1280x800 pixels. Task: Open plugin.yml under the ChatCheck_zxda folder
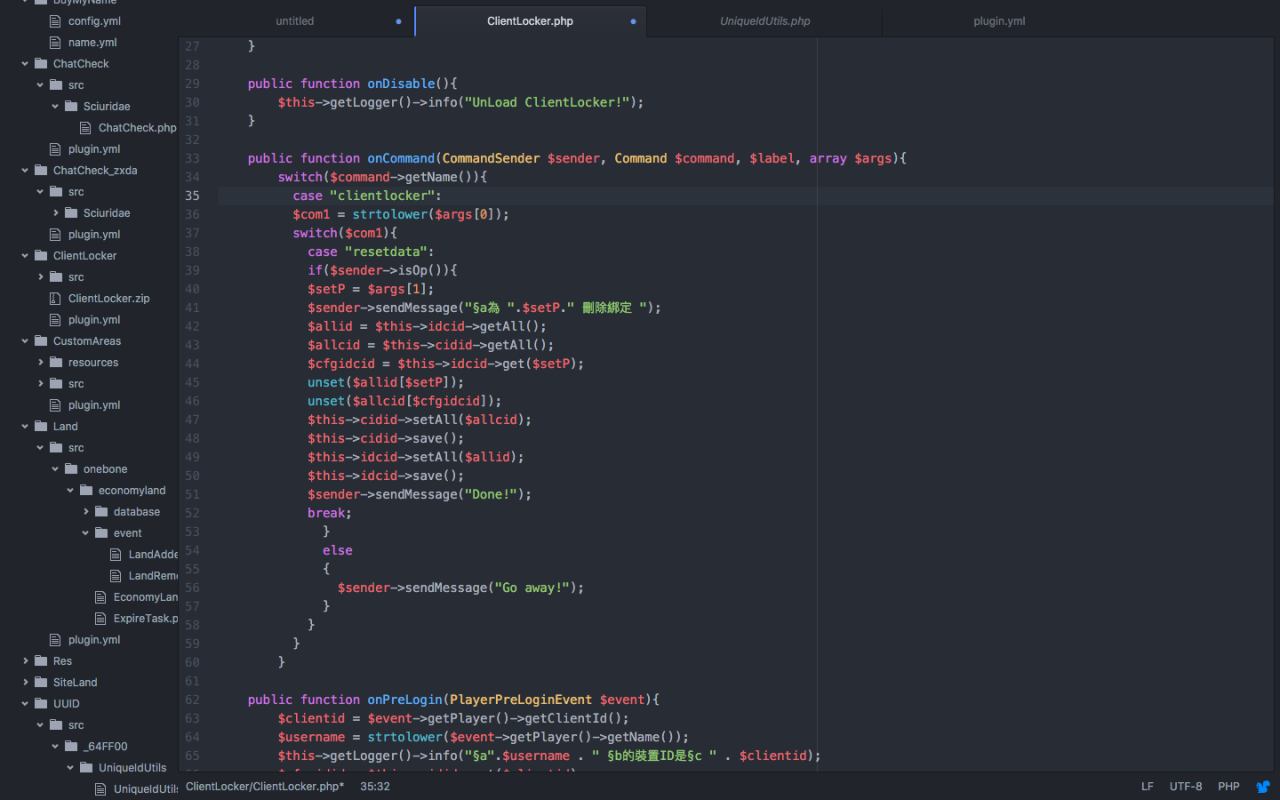click(94, 234)
